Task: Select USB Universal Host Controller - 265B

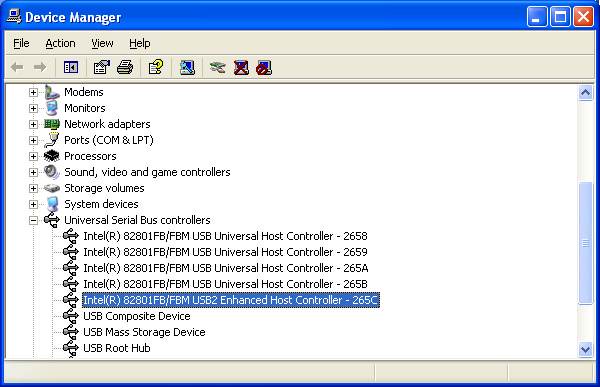Action: [x=225, y=284]
